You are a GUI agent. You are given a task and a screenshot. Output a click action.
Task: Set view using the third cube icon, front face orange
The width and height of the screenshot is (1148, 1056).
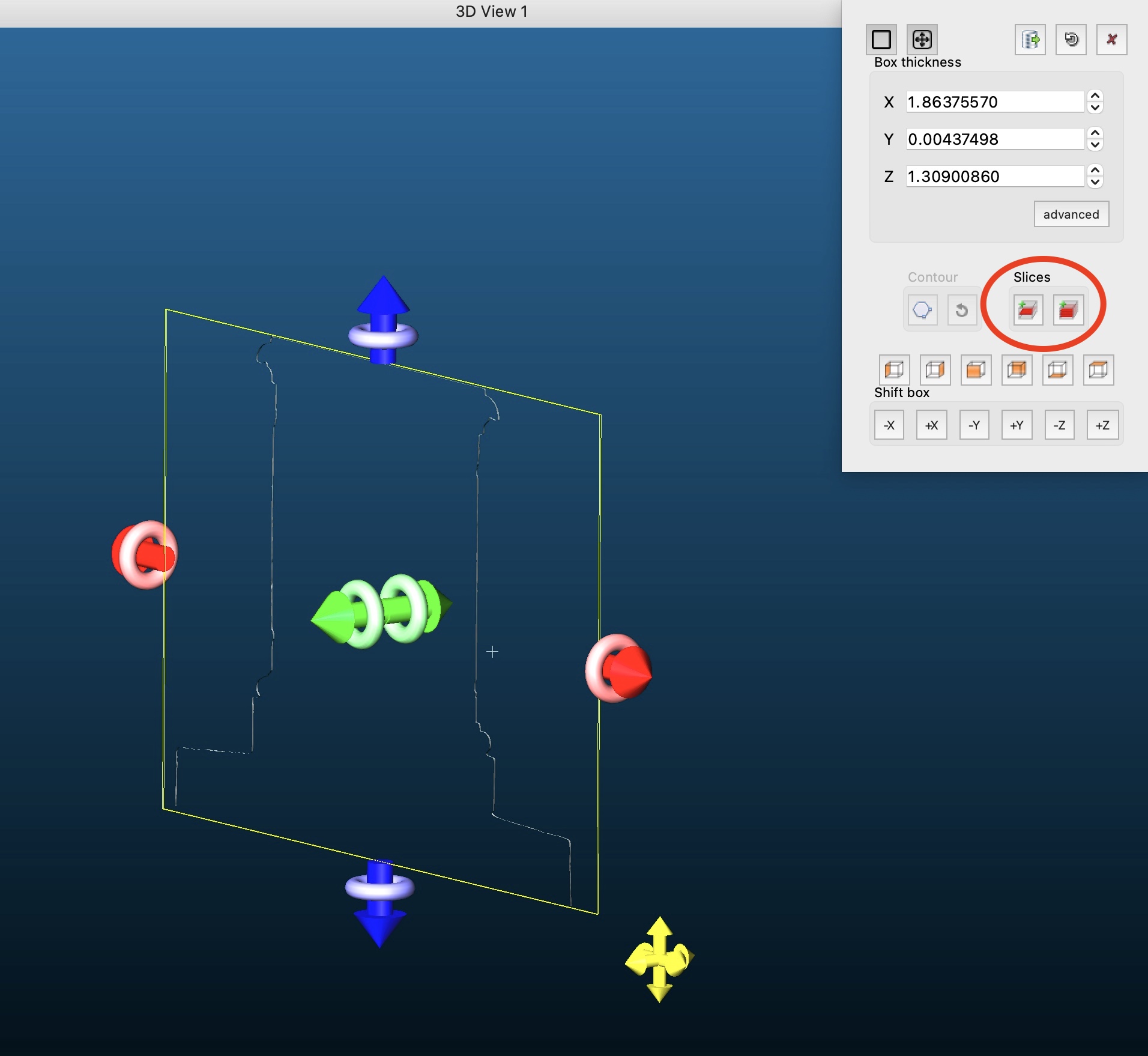976,369
